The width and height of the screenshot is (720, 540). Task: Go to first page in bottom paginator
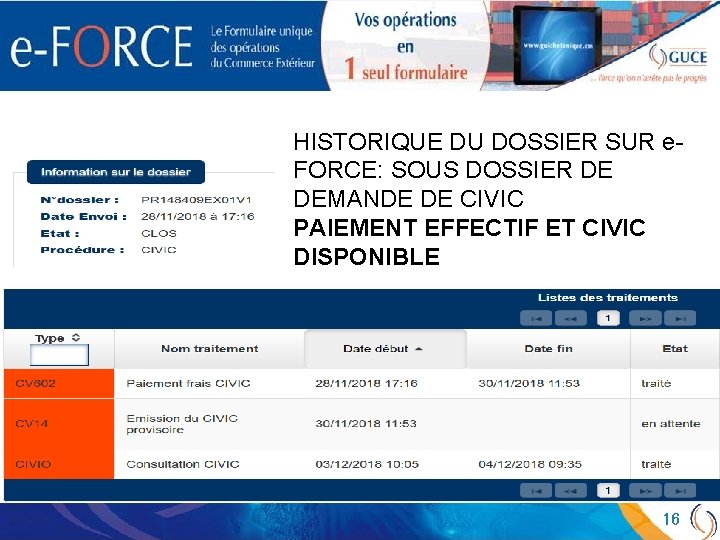pos(536,490)
